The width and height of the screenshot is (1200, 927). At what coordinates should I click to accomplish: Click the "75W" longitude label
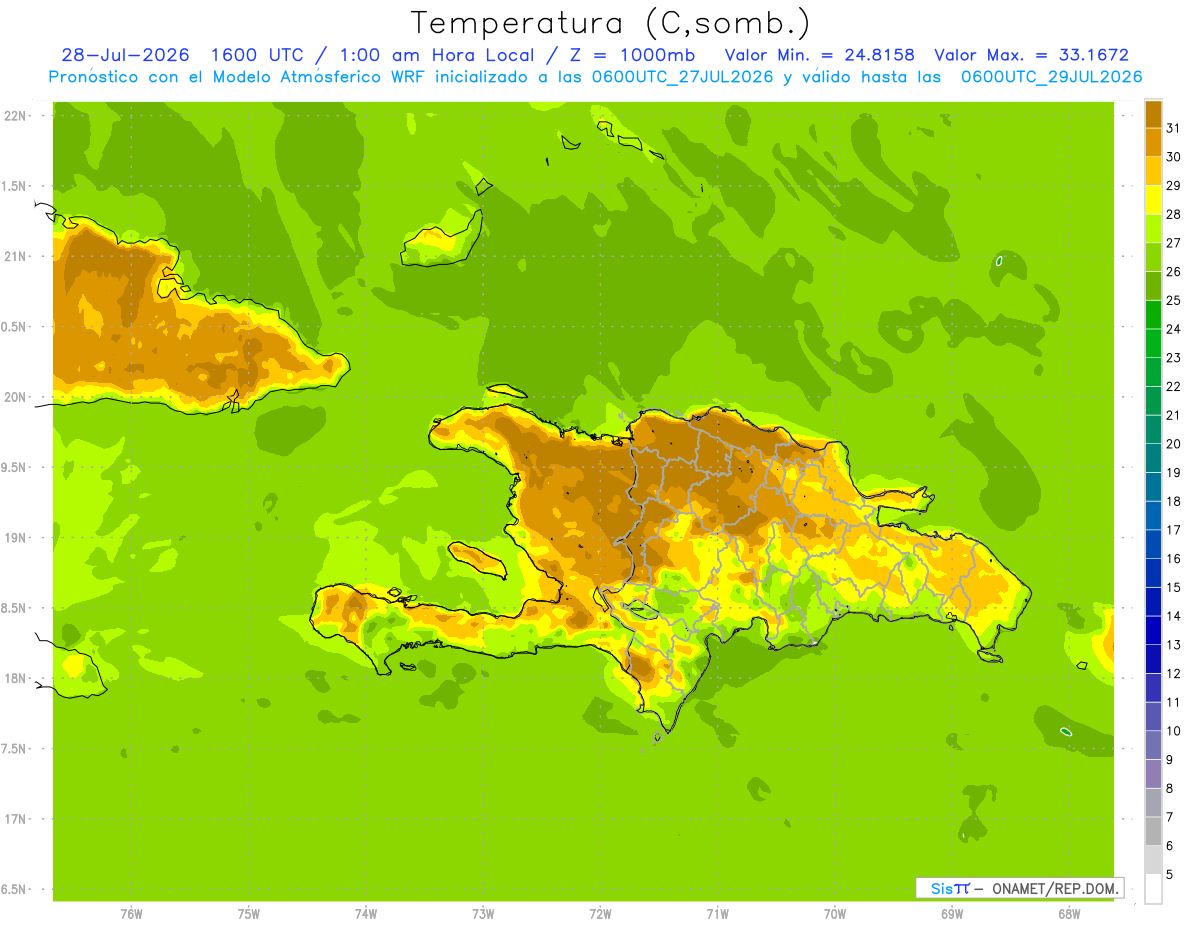pyautogui.click(x=249, y=914)
